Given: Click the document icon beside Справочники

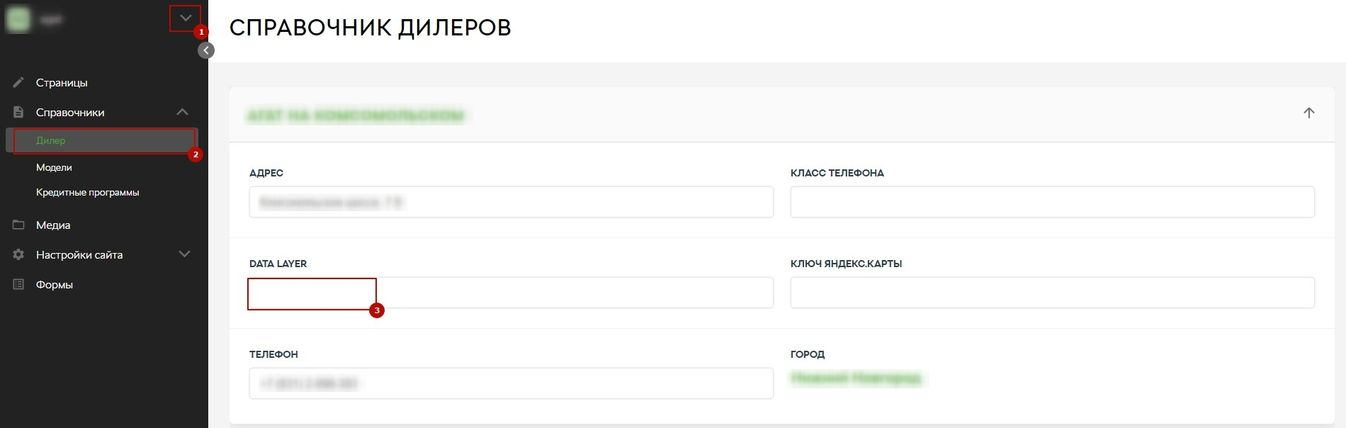Looking at the screenshot, I should pos(18,112).
